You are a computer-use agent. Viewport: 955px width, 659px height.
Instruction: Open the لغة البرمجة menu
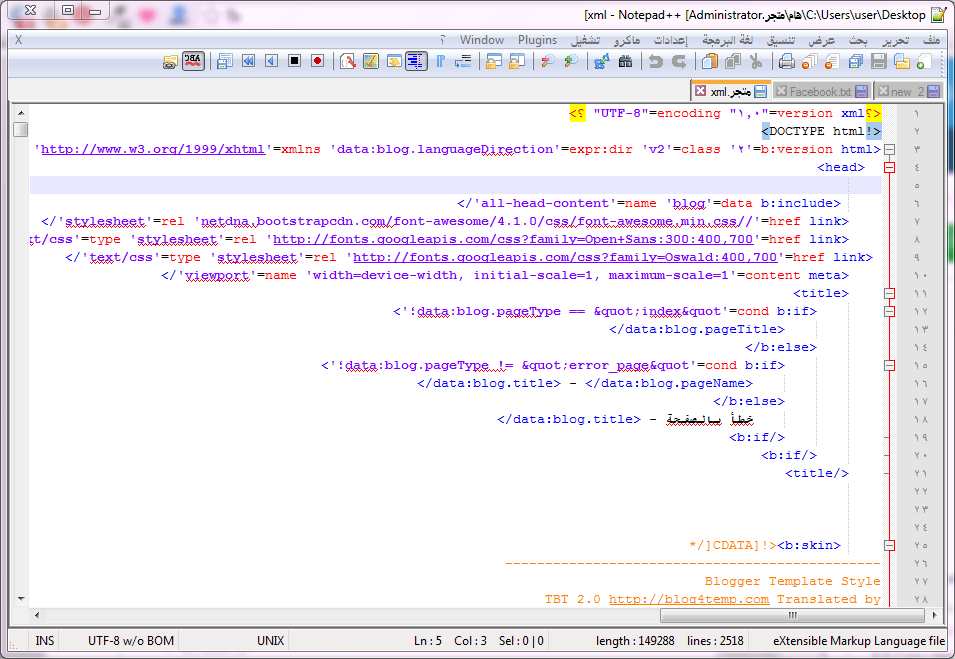[727, 40]
